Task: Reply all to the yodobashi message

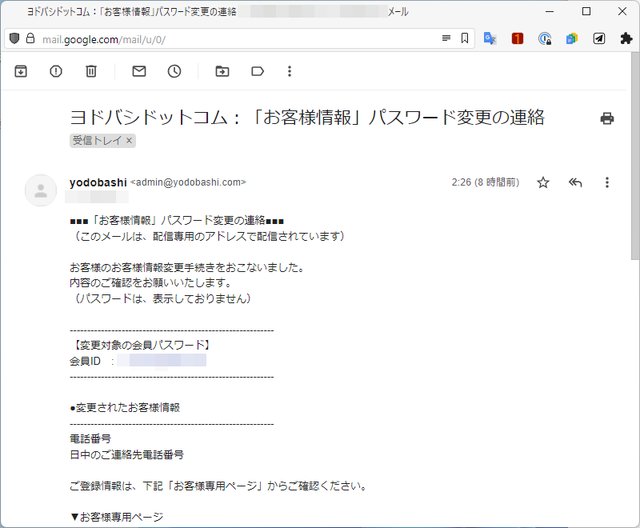Action: coord(575,182)
